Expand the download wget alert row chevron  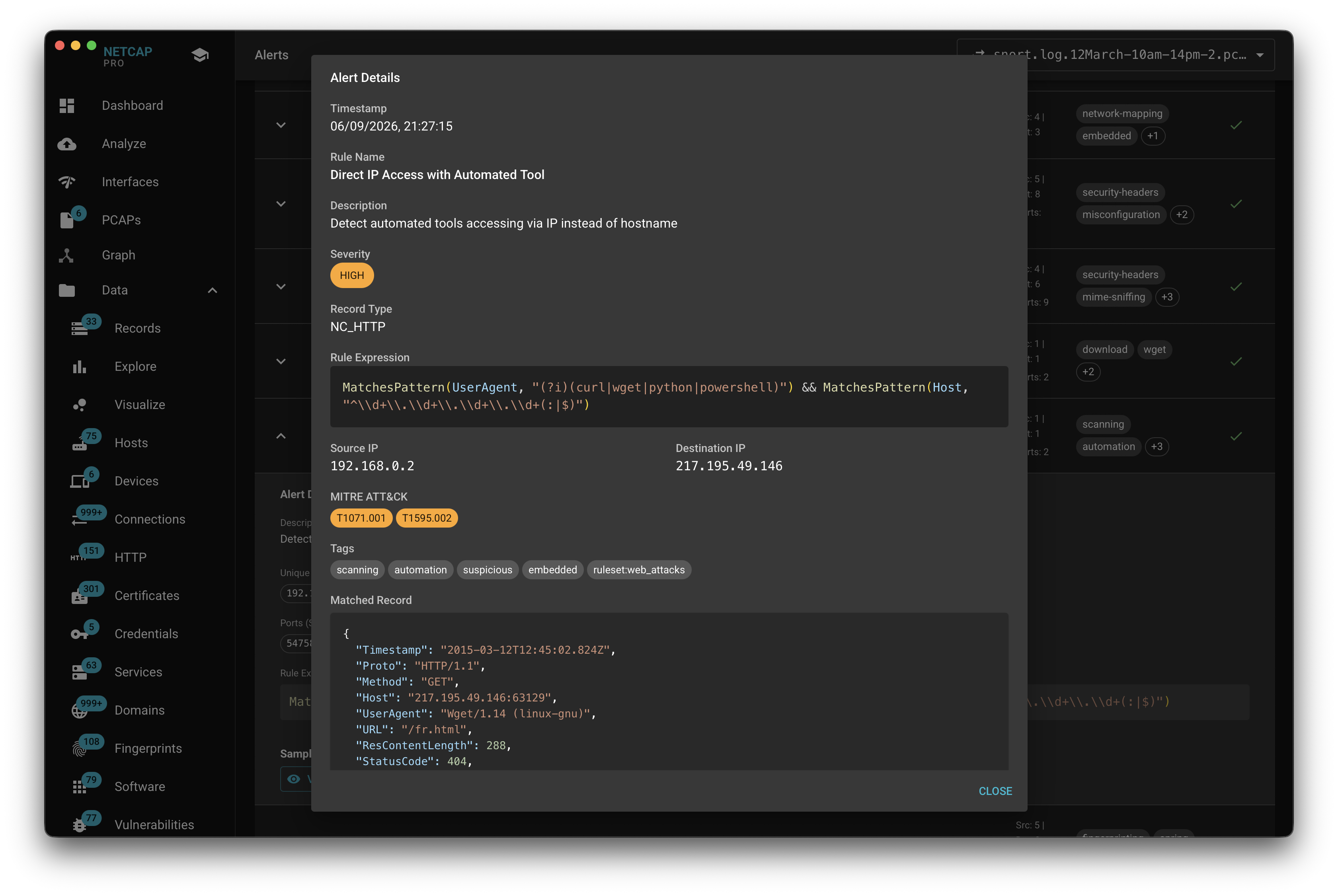281,361
